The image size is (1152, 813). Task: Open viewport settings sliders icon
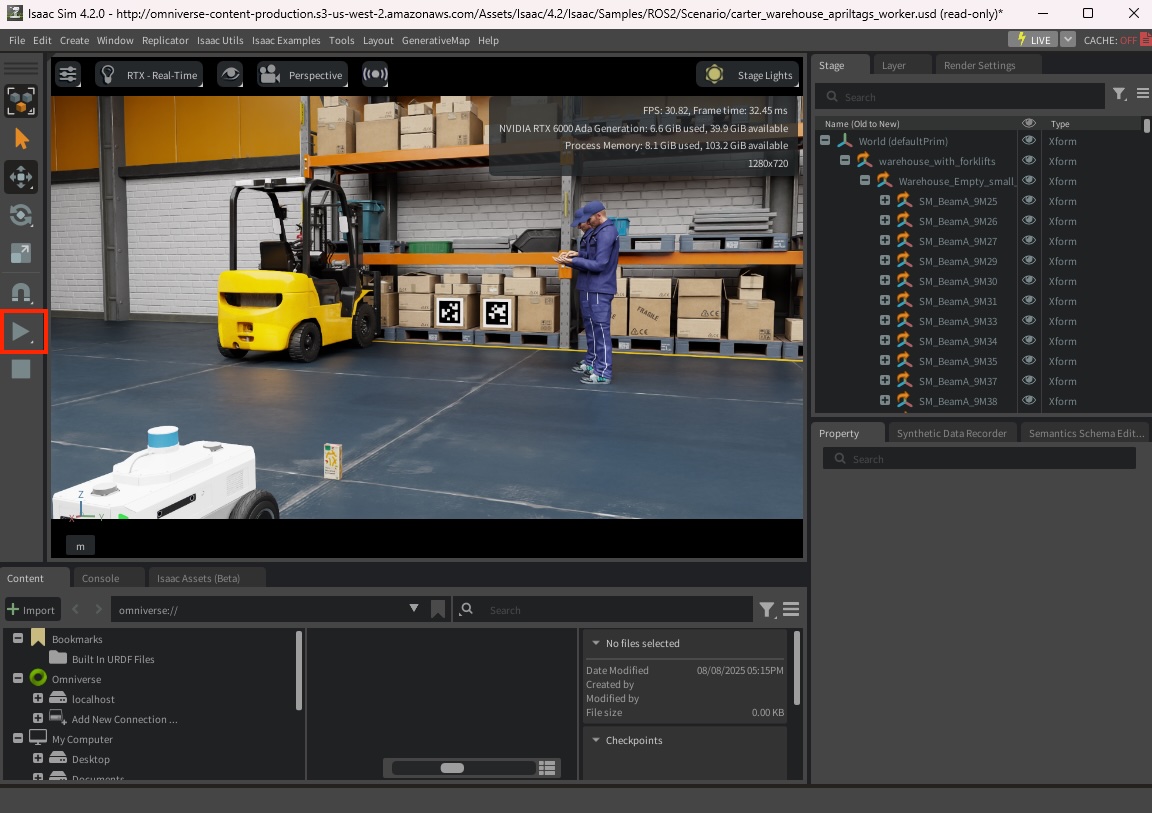click(x=68, y=74)
